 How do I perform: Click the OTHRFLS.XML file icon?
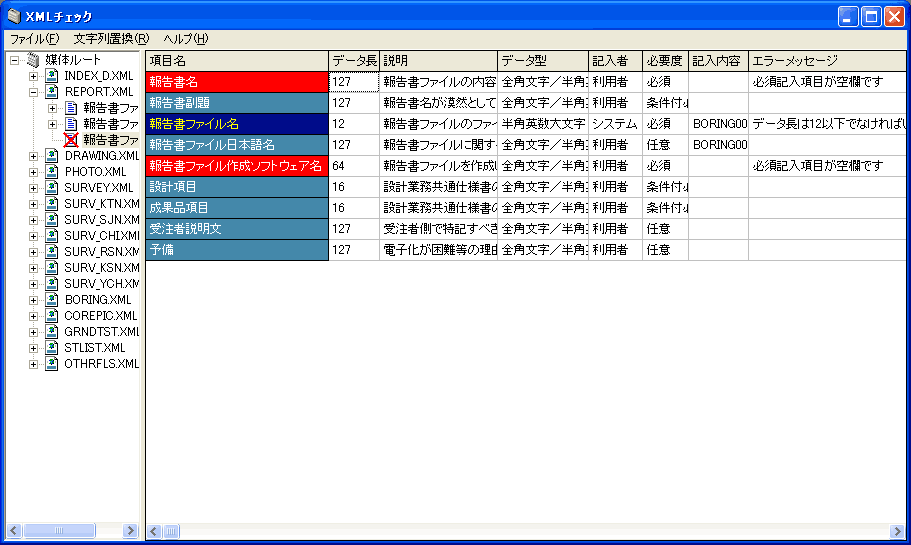(x=52, y=364)
